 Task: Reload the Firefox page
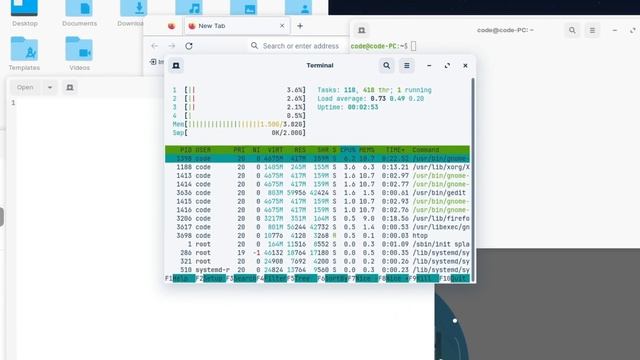189,46
